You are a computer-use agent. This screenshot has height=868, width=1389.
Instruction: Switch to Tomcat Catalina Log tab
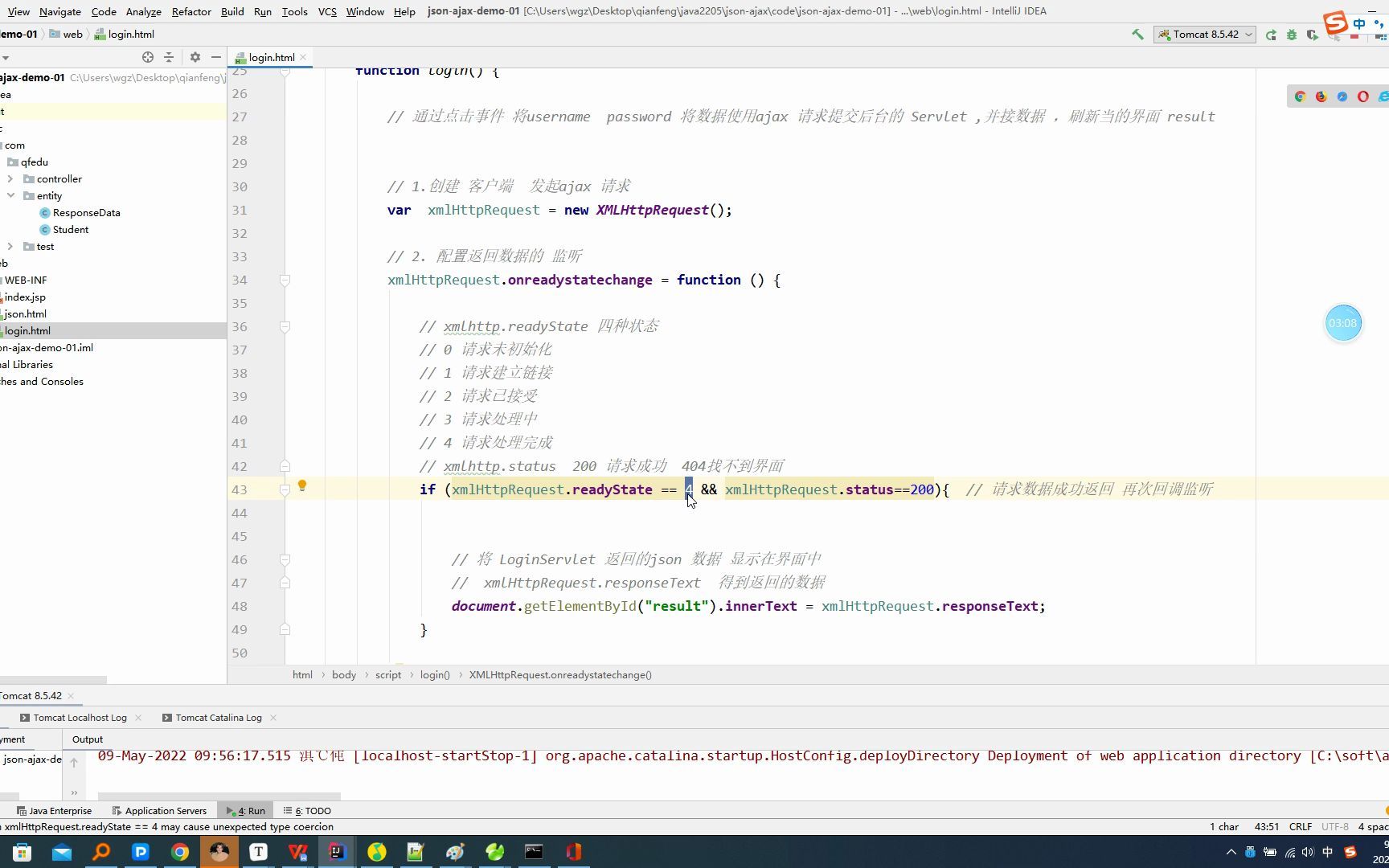click(219, 718)
